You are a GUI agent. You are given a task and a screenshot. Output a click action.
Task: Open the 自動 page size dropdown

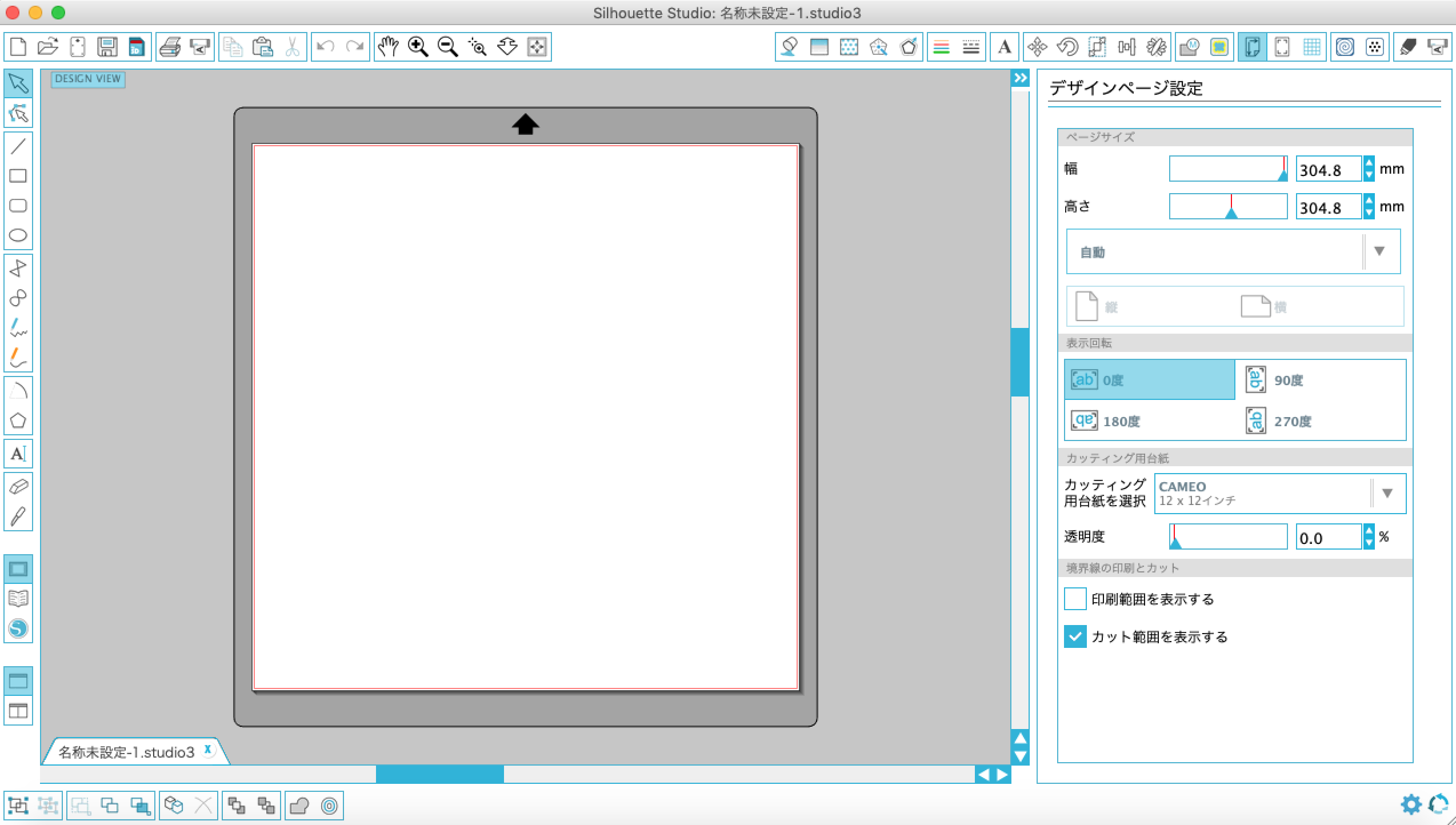coord(1233,252)
